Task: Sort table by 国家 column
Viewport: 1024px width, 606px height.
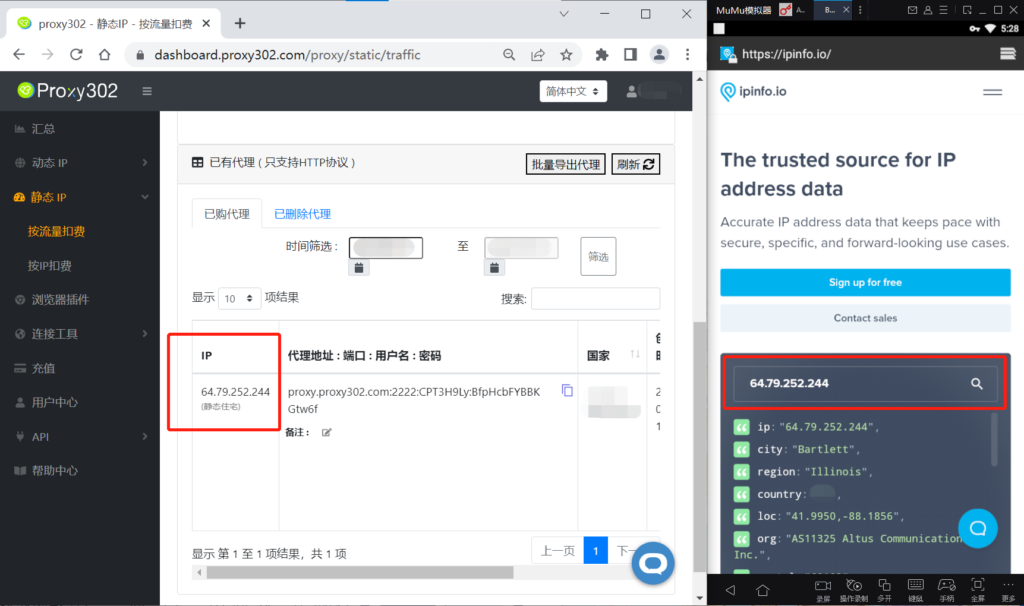Action: (x=635, y=355)
